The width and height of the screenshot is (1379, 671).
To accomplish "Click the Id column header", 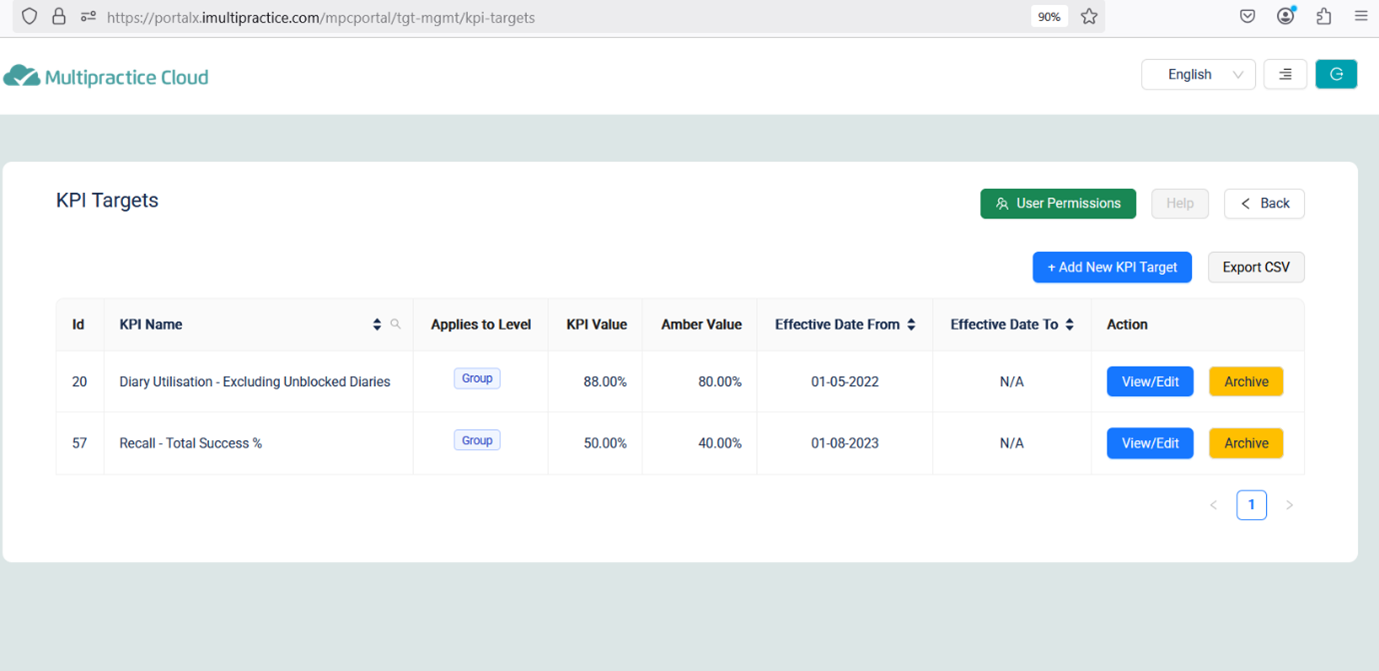I will click(78, 325).
